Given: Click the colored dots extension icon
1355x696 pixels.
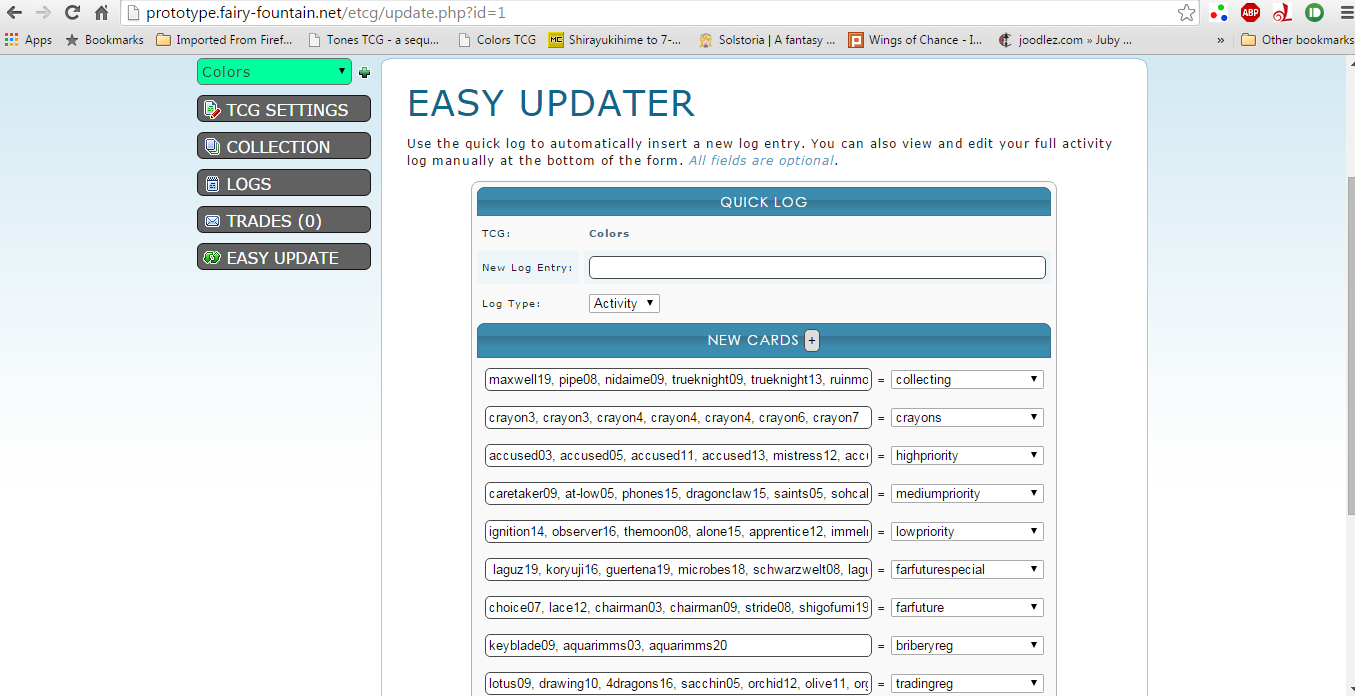Looking at the screenshot, I should coord(1218,13).
